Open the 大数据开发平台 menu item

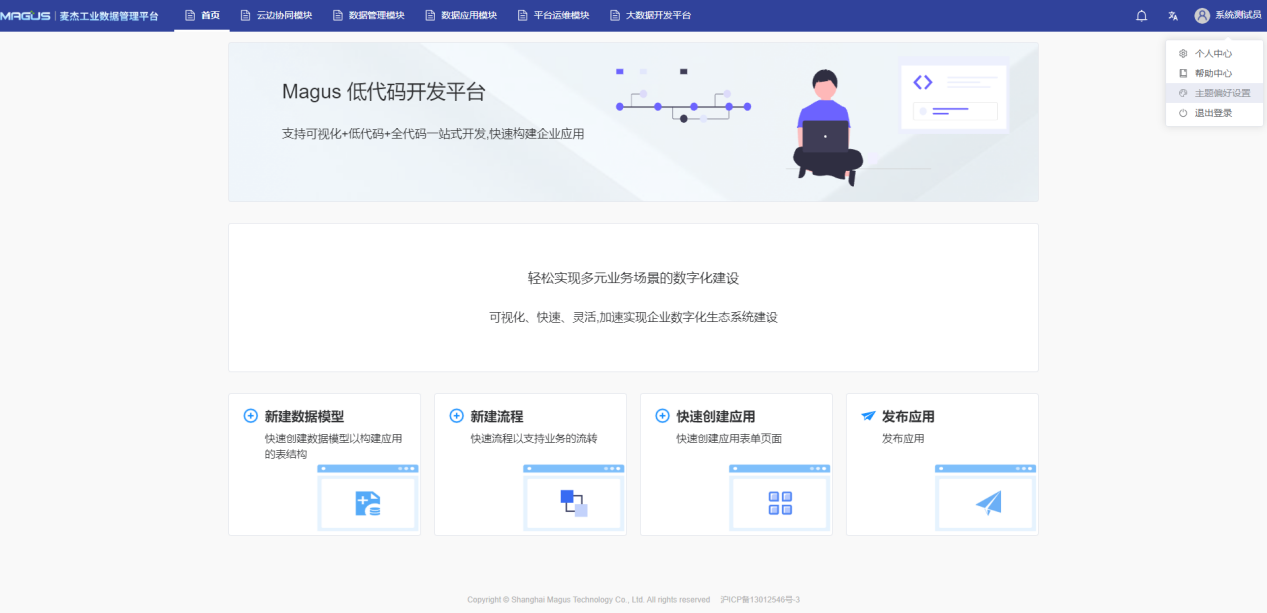[x=650, y=16]
